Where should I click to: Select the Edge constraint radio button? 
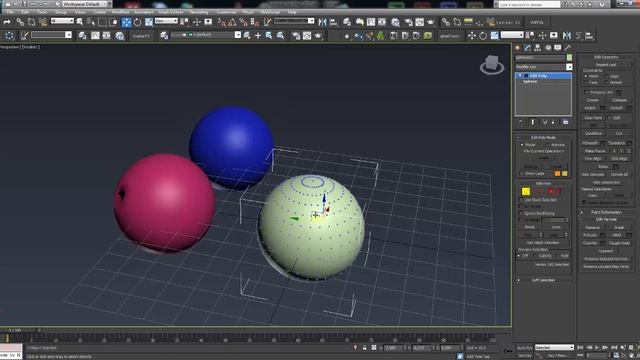pos(607,76)
